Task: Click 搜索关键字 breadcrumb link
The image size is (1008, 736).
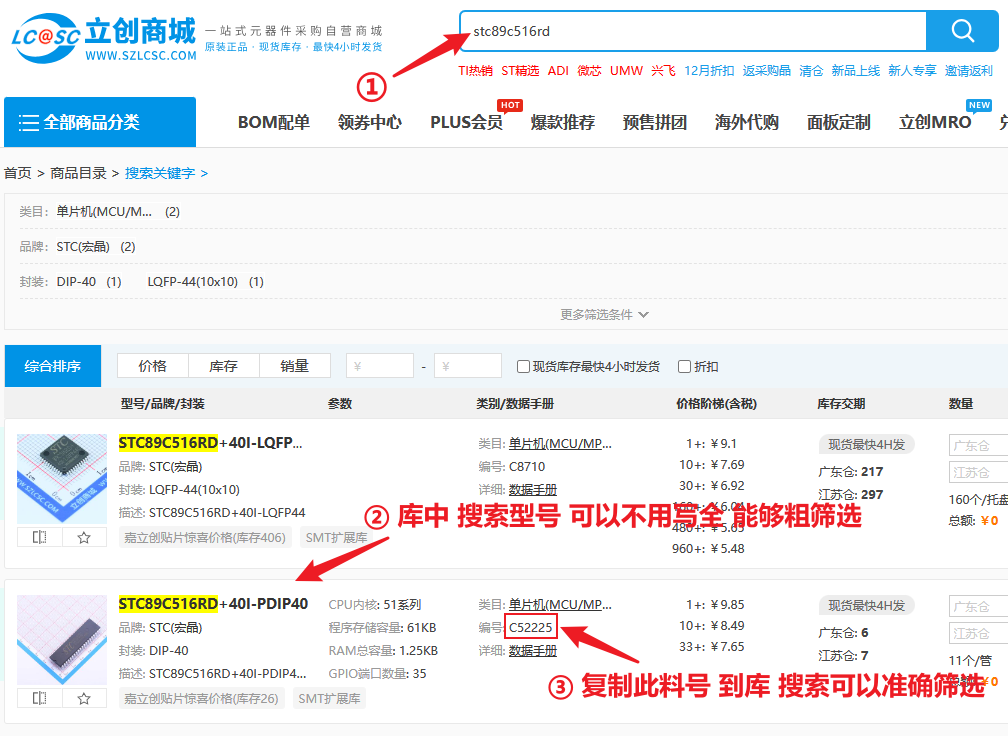Action: (x=160, y=173)
